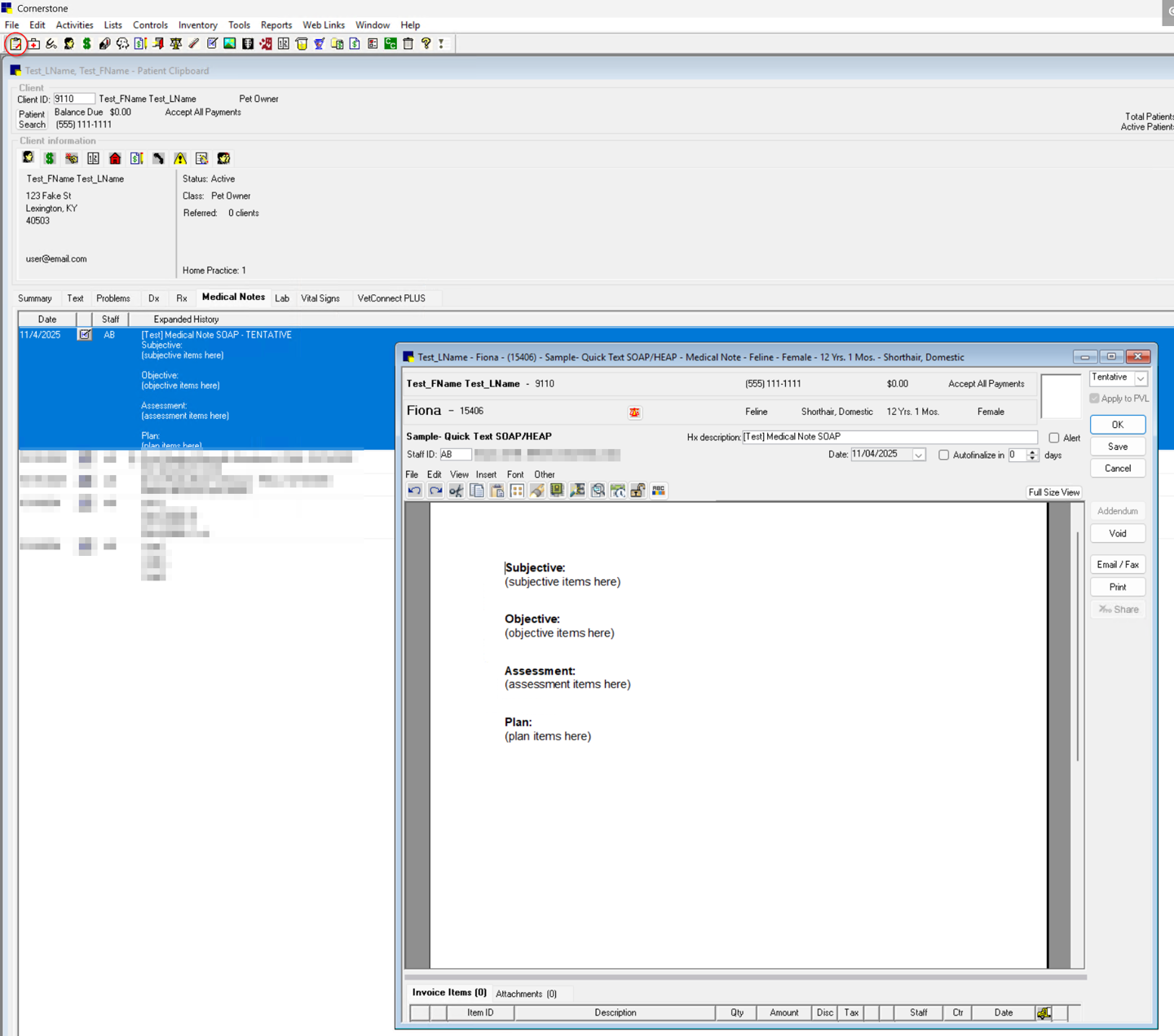Open the Reports menu
The image size is (1174, 1036).
[x=276, y=25]
